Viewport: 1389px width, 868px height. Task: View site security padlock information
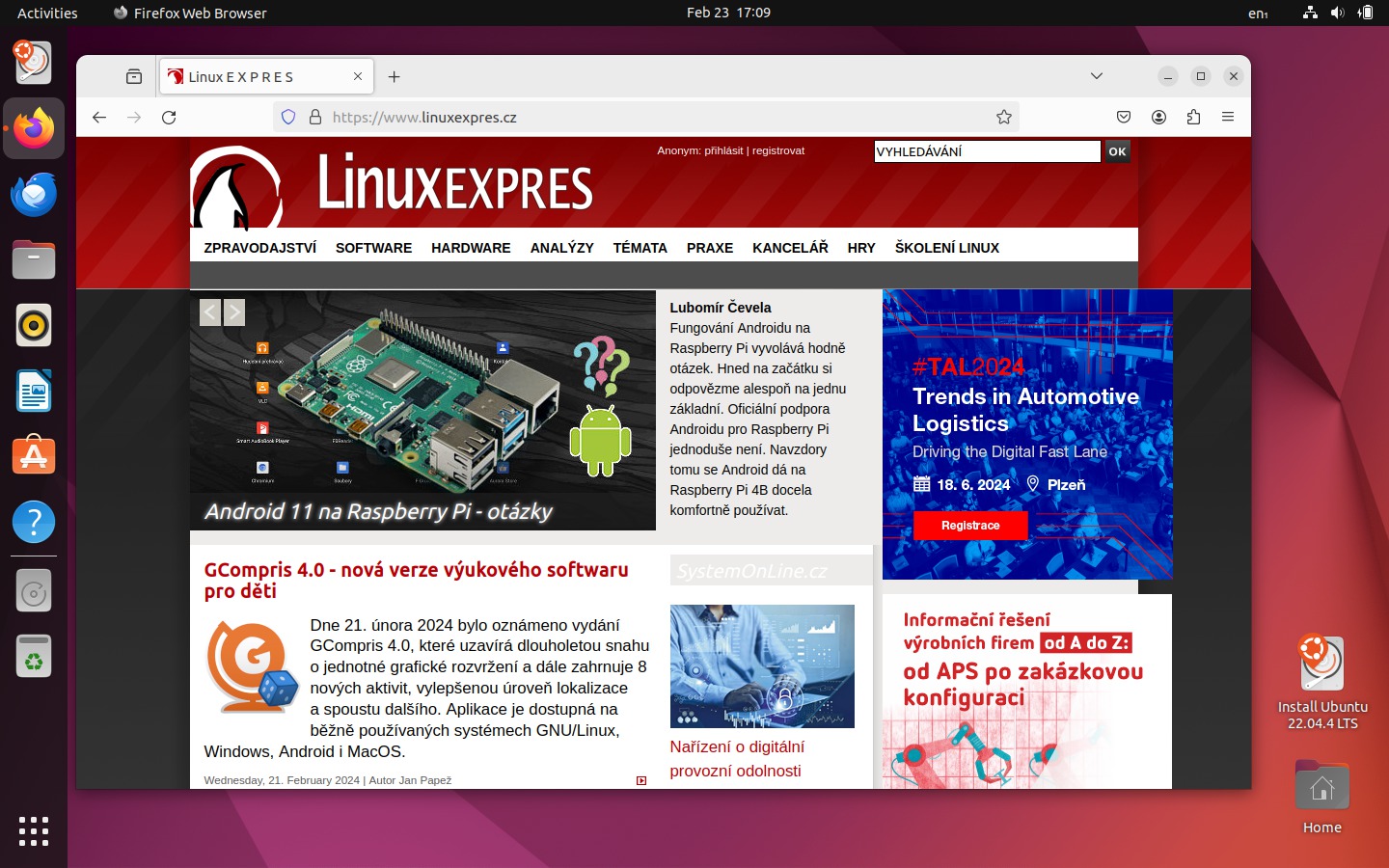click(314, 117)
